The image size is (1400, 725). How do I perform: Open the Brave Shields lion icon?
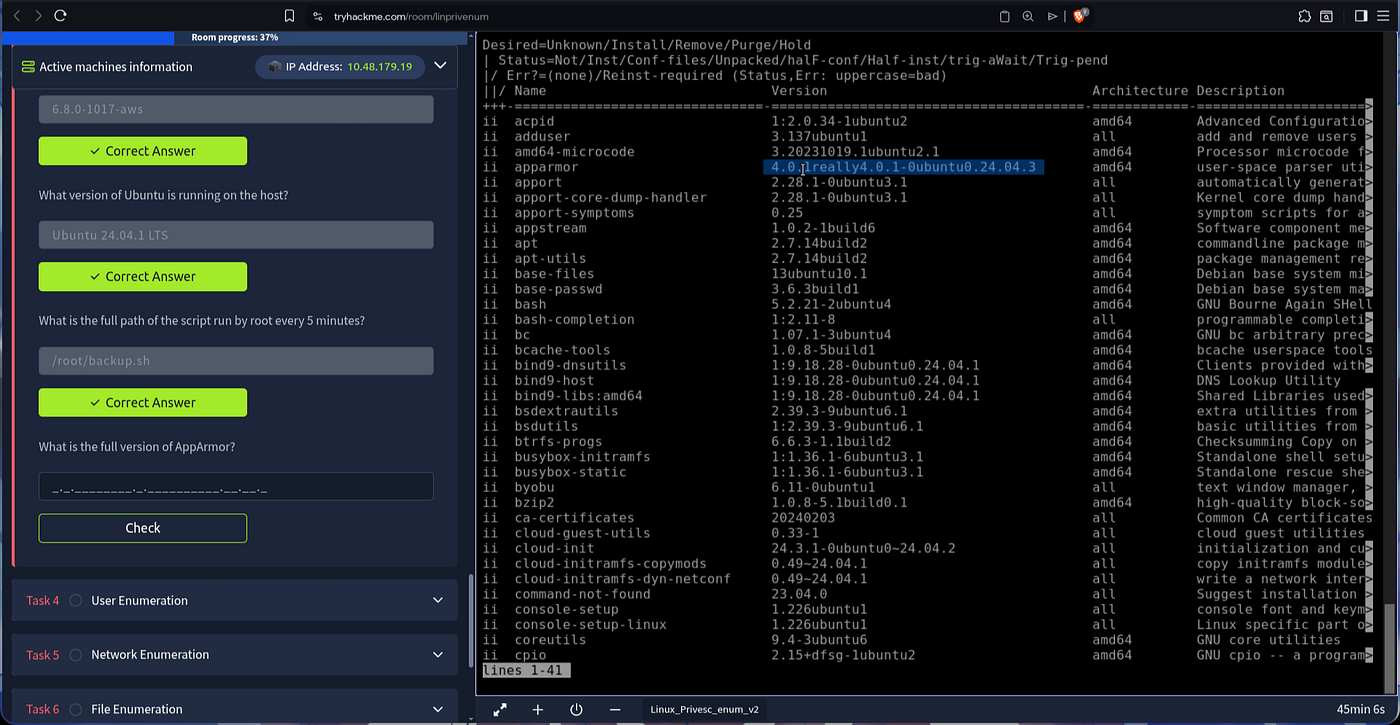[x=1080, y=16]
